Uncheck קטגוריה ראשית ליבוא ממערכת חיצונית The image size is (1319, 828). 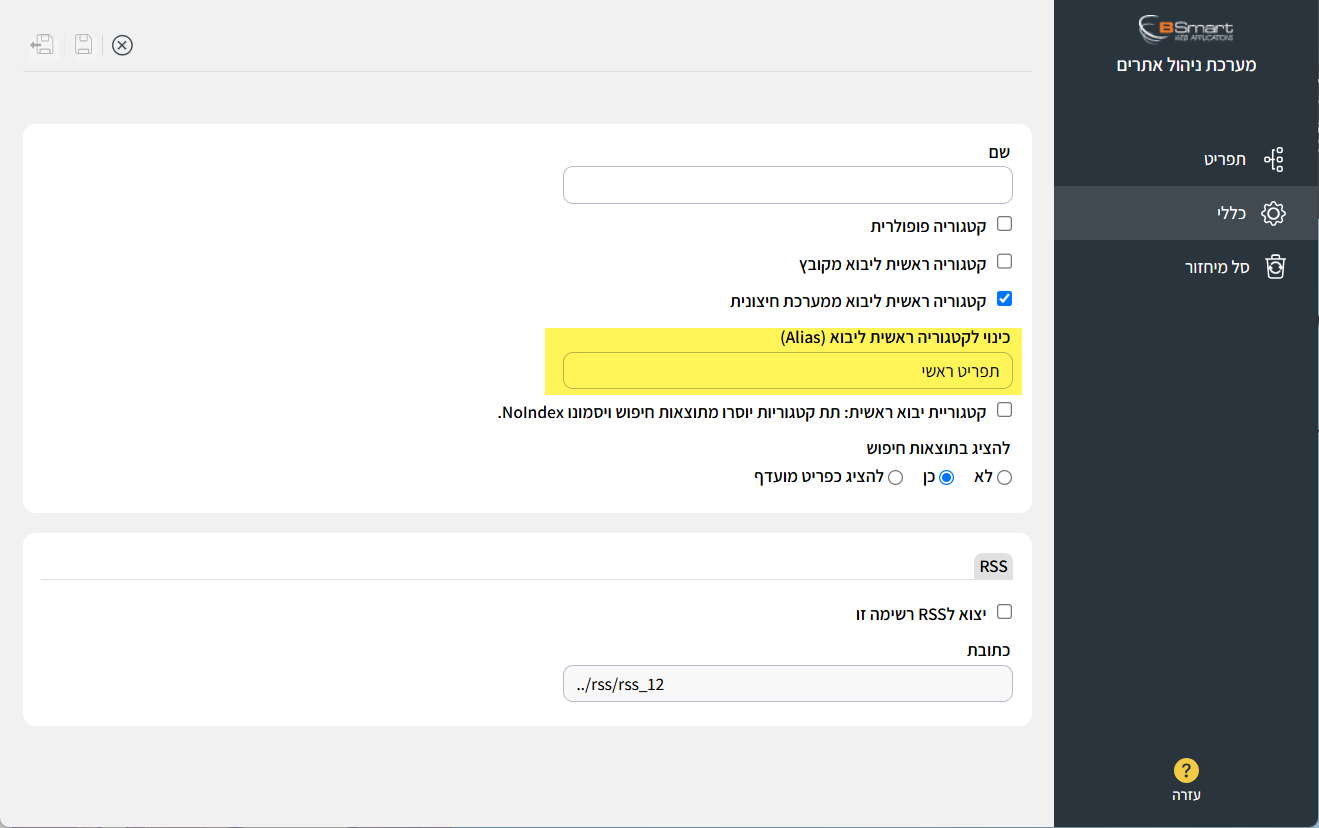[x=1005, y=298]
